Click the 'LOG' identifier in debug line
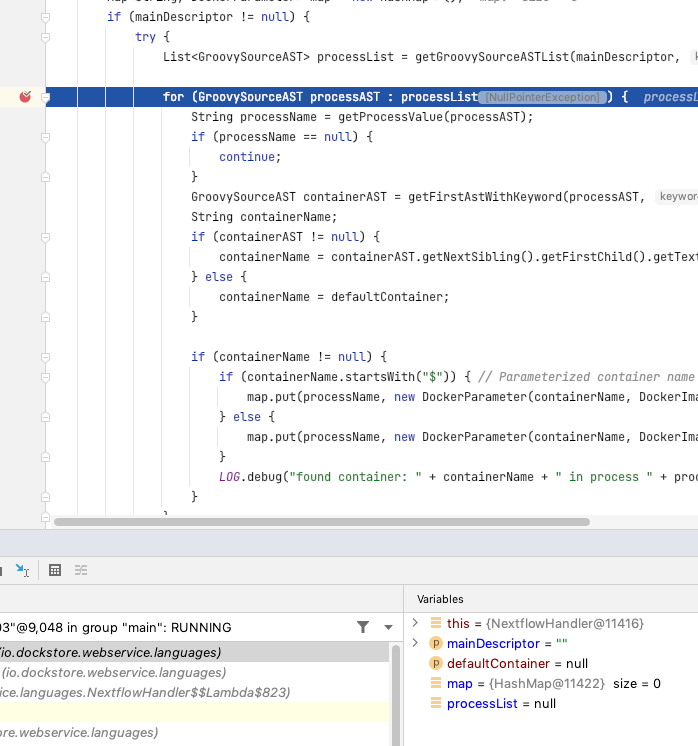Screen dimensions: 698x746 pyautogui.click(x=229, y=476)
